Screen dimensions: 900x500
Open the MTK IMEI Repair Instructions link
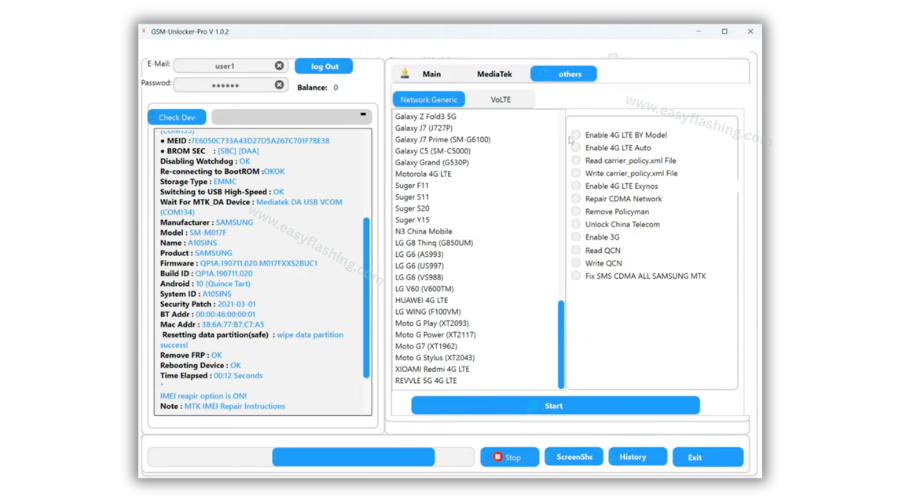(234, 406)
